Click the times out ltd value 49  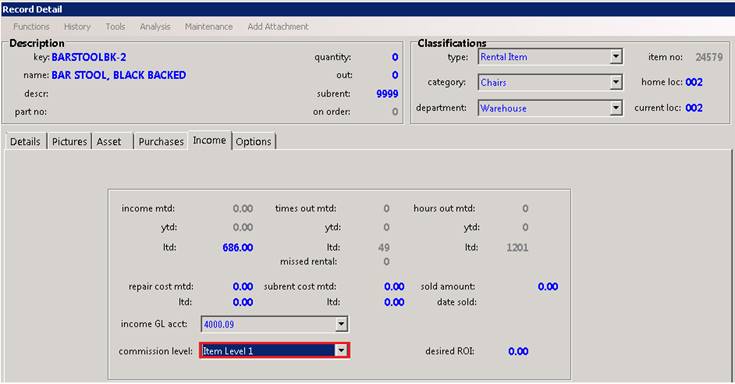tap(383, 248)
